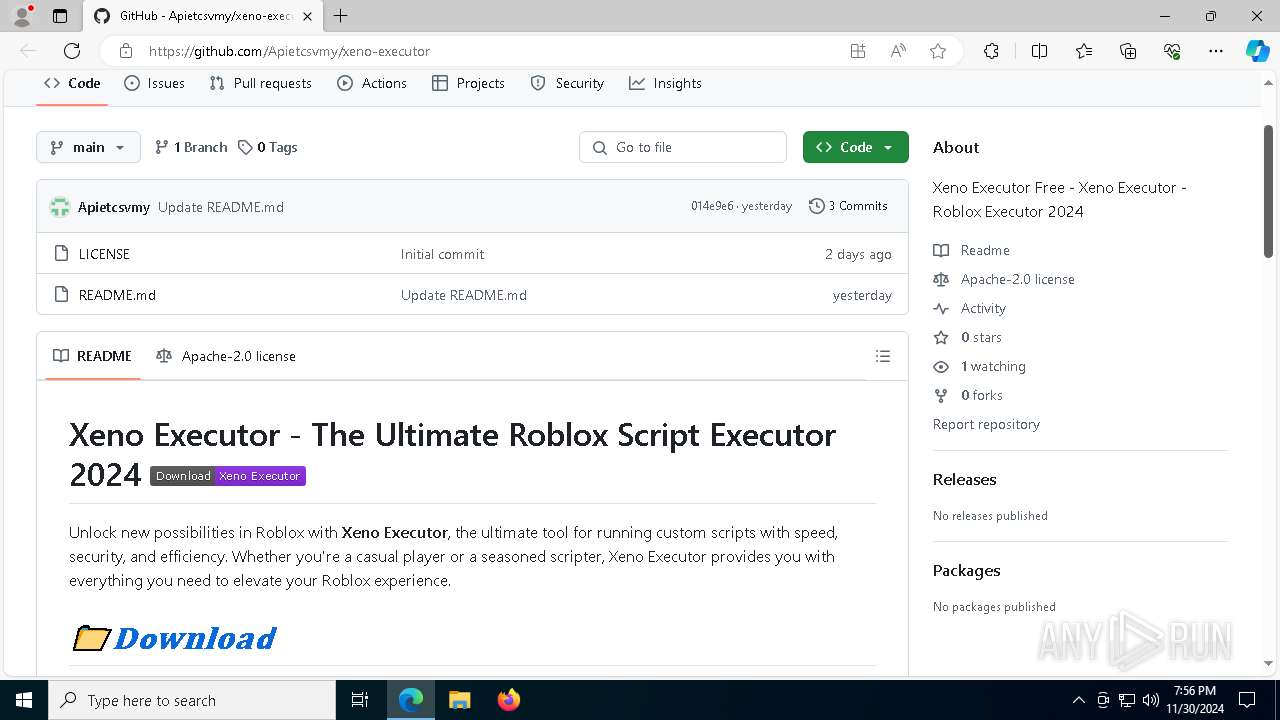The width and height of the screenshot is (1280, 720).
Task: Click the site info lock icon
Action: [125, 51]
